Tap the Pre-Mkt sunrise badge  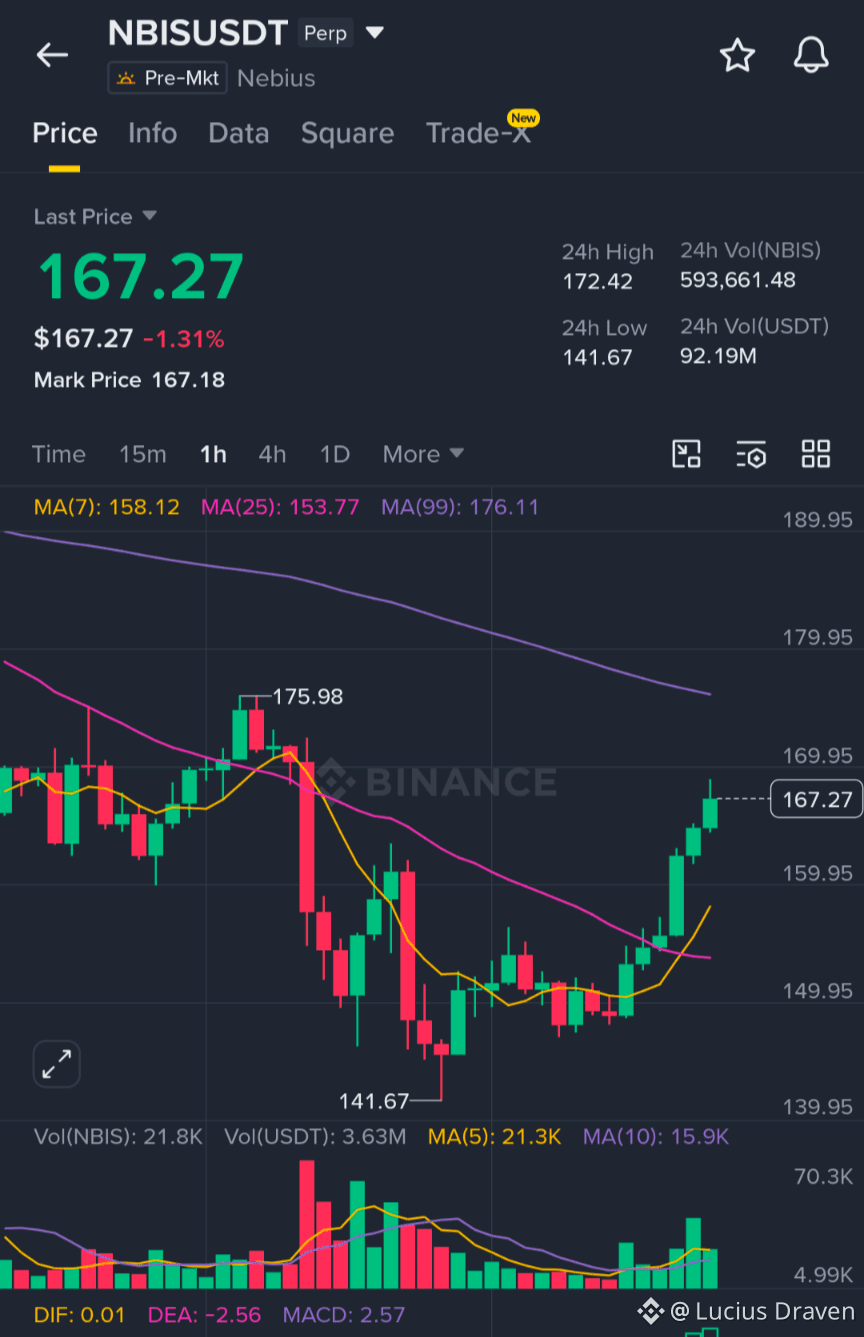pyautogui.click(x=167, y=78)
